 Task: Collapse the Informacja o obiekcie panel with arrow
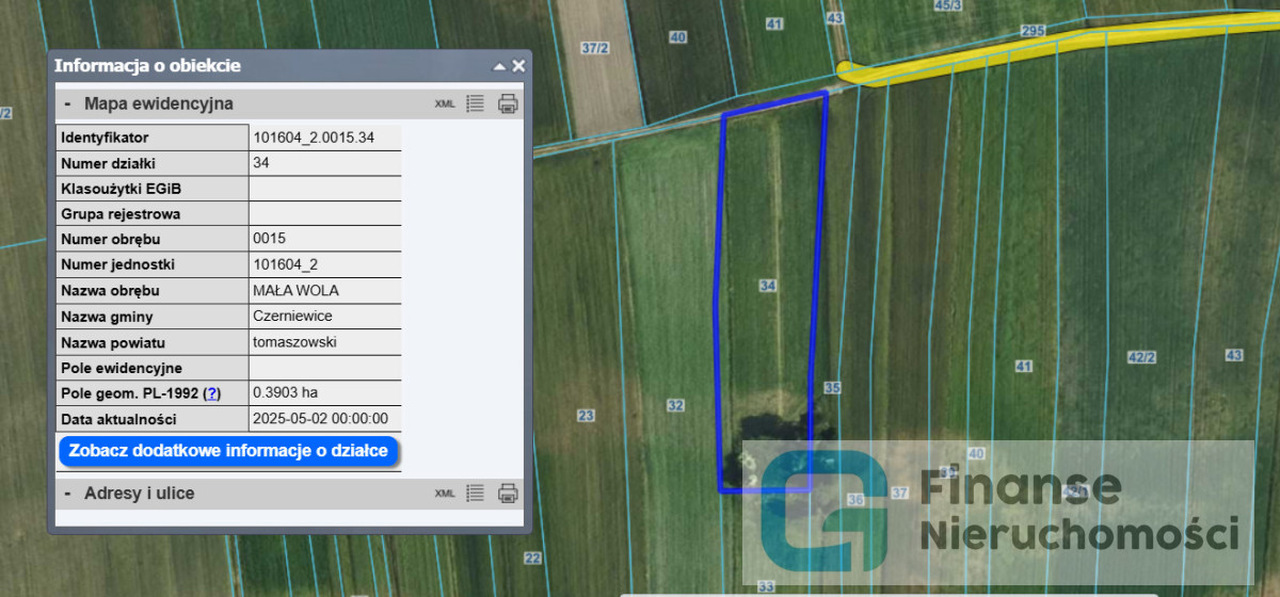(x=499, y=66)
